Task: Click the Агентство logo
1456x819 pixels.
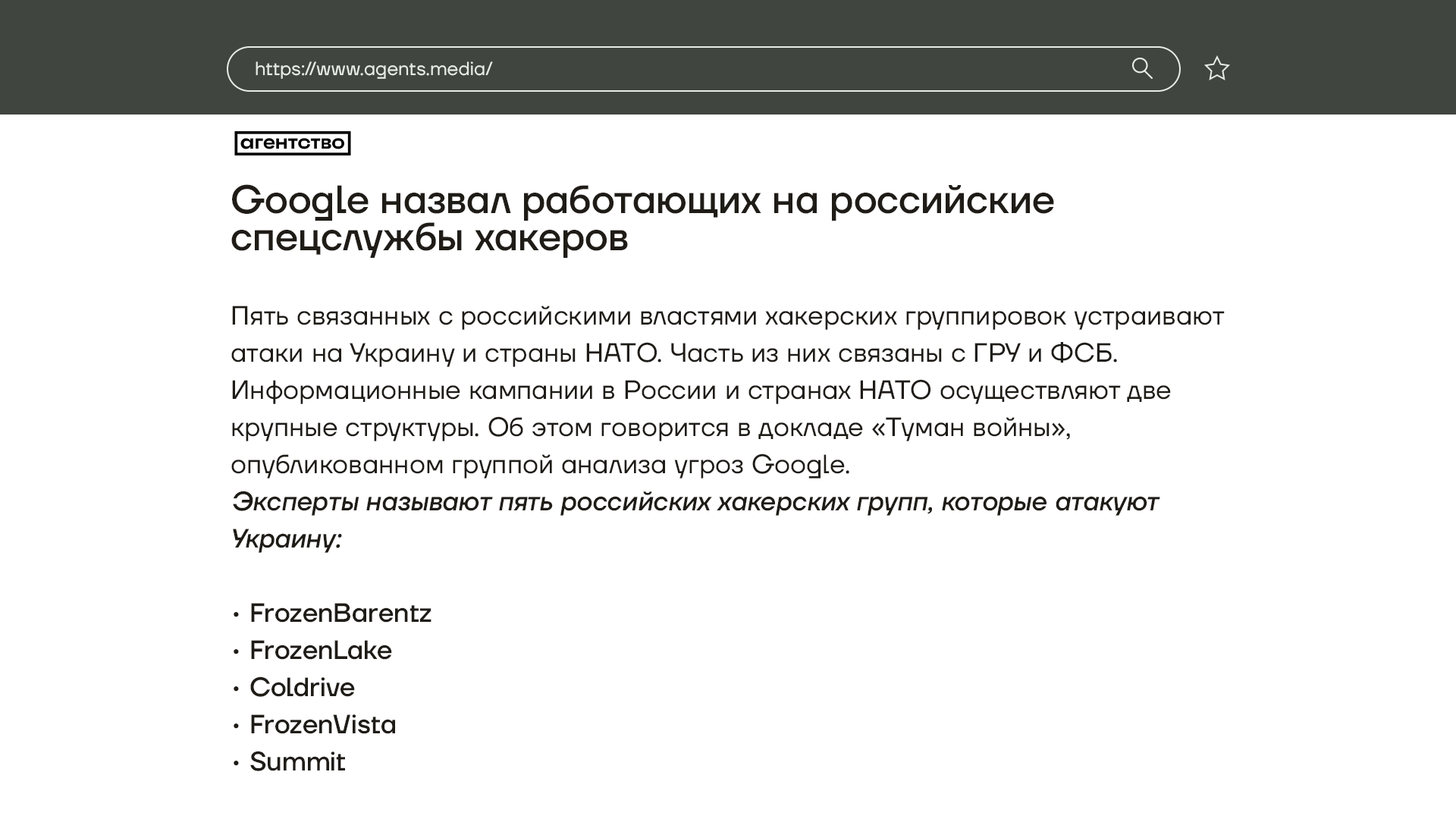Action: click(293, 143)
